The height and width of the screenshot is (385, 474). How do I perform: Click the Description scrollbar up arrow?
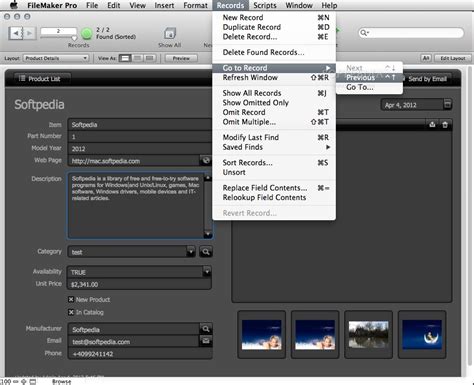207,177
